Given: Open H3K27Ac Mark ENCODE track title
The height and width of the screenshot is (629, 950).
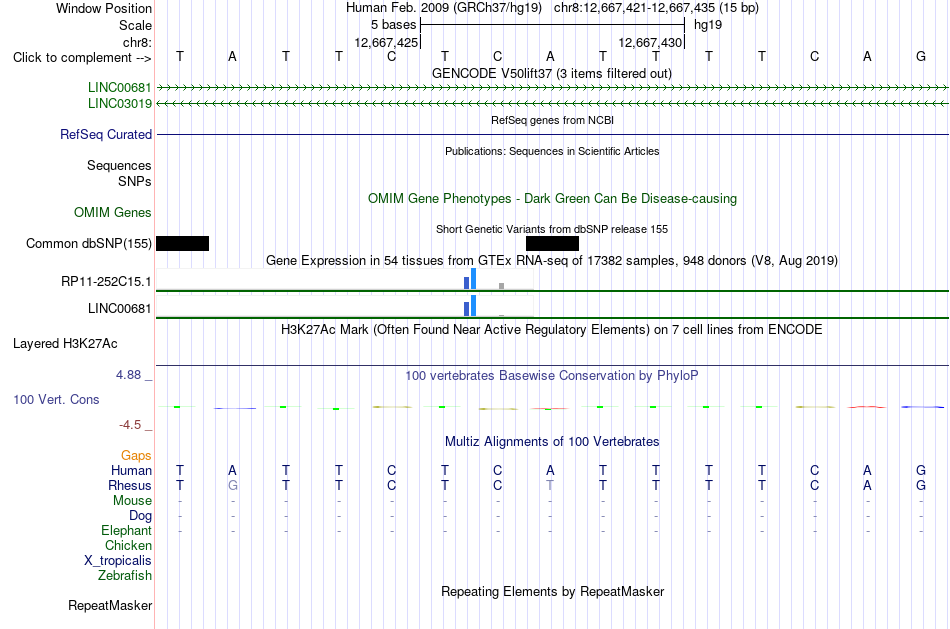Looking at the screenshot, I should click(551, 330).
